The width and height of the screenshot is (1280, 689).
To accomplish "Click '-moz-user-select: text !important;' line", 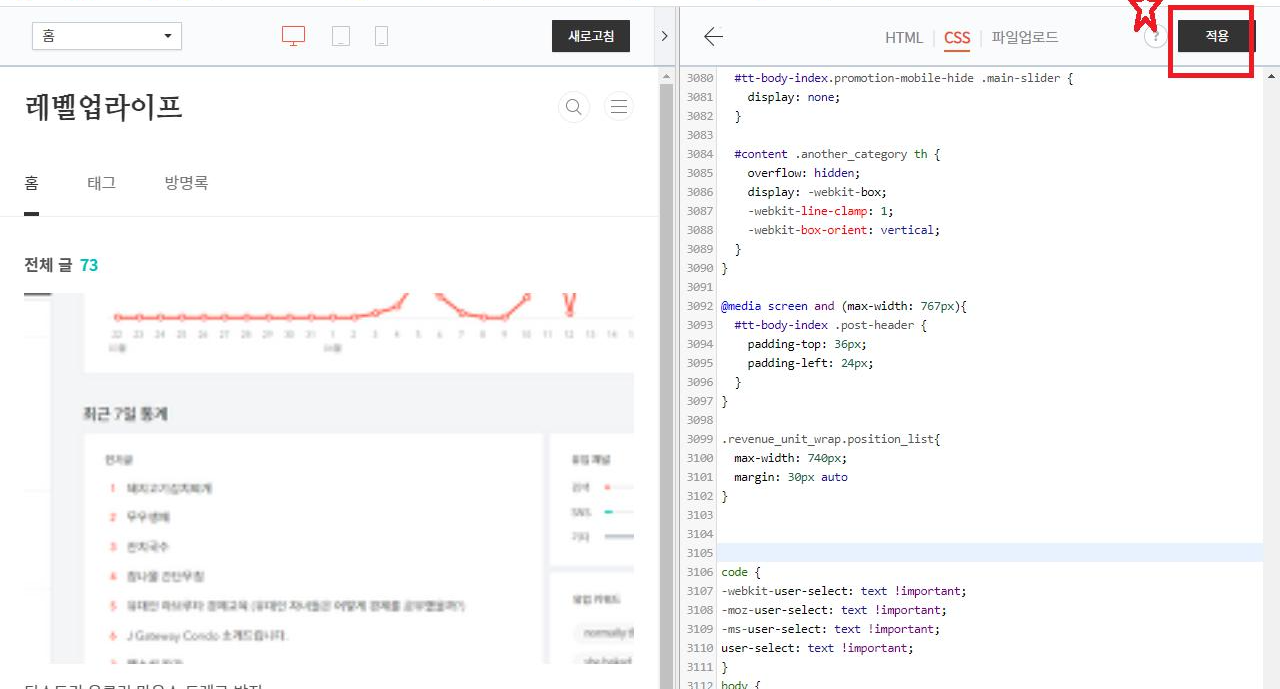I will [x=833, y=610].
